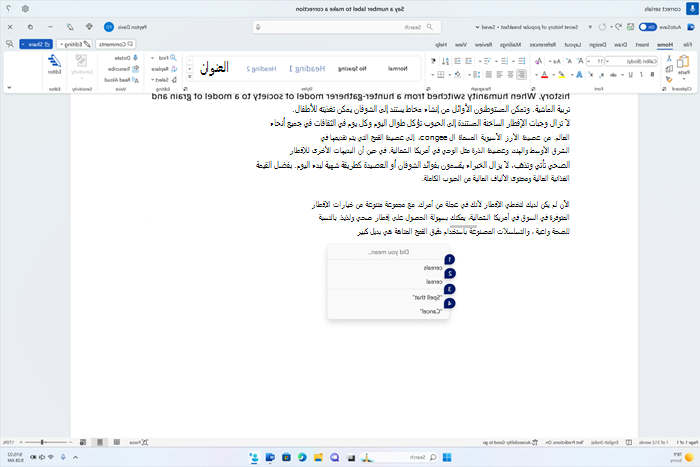This screenshot has width=700, height=467.
Task: Click the Clear All Formatting icon
Action: coord(538,61)
